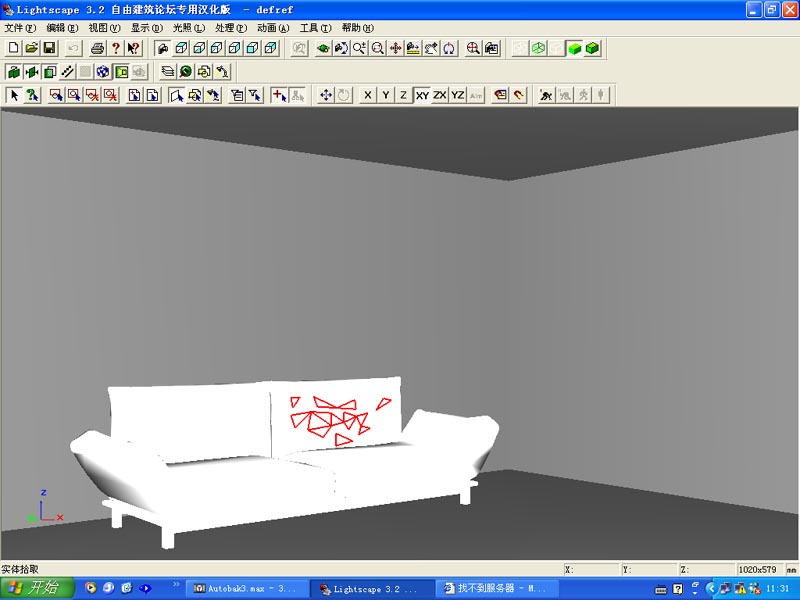Click the surface selection filter icon
The height and width of the screenshot is (600, 800).
pyautogui.click(x=177, y=95)
